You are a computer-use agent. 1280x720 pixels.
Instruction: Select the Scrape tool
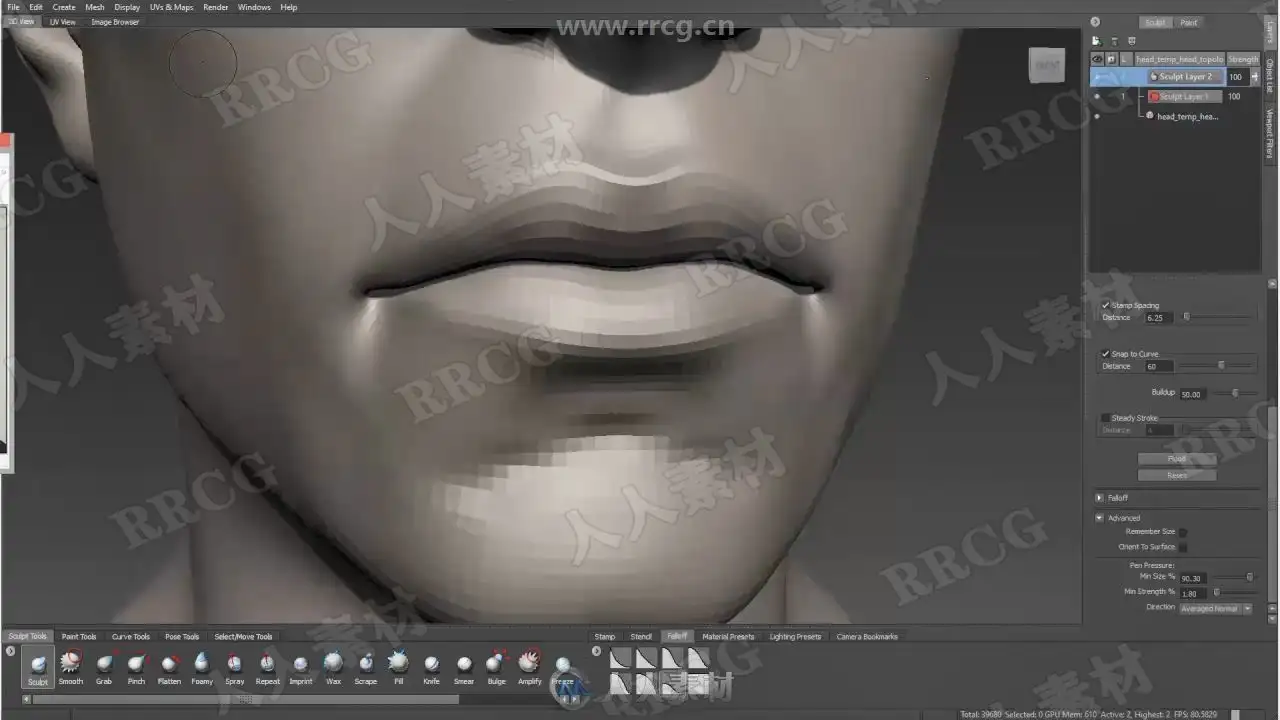click(x=366, y=667)
